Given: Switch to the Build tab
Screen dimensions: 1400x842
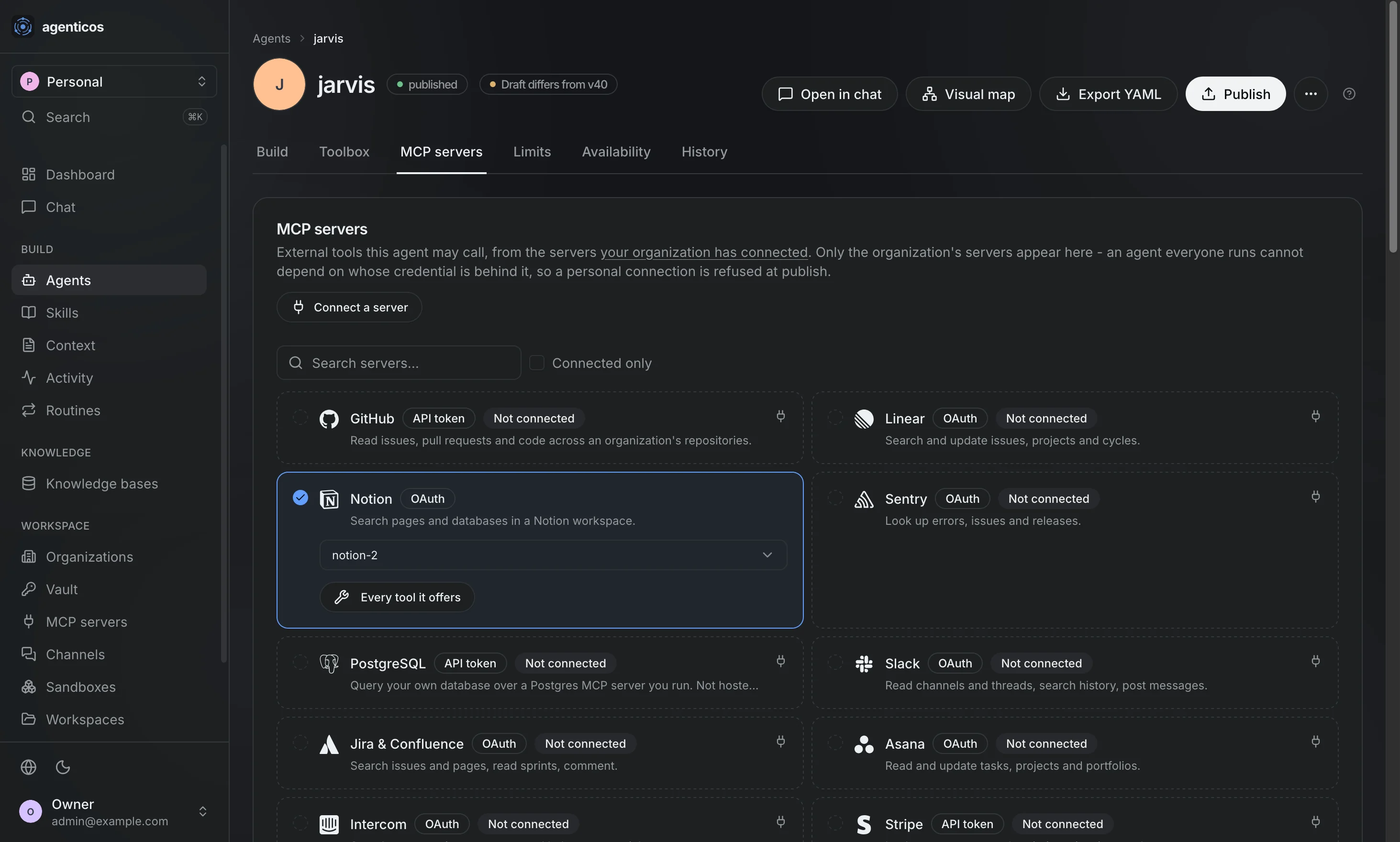Looking at the screenshot, I should (272, 152).
